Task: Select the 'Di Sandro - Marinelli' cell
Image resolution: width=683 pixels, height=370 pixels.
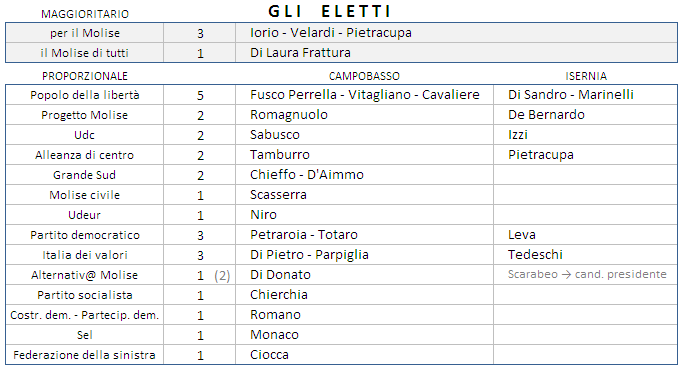Action: pyautogui.click(x=585, y=95)
